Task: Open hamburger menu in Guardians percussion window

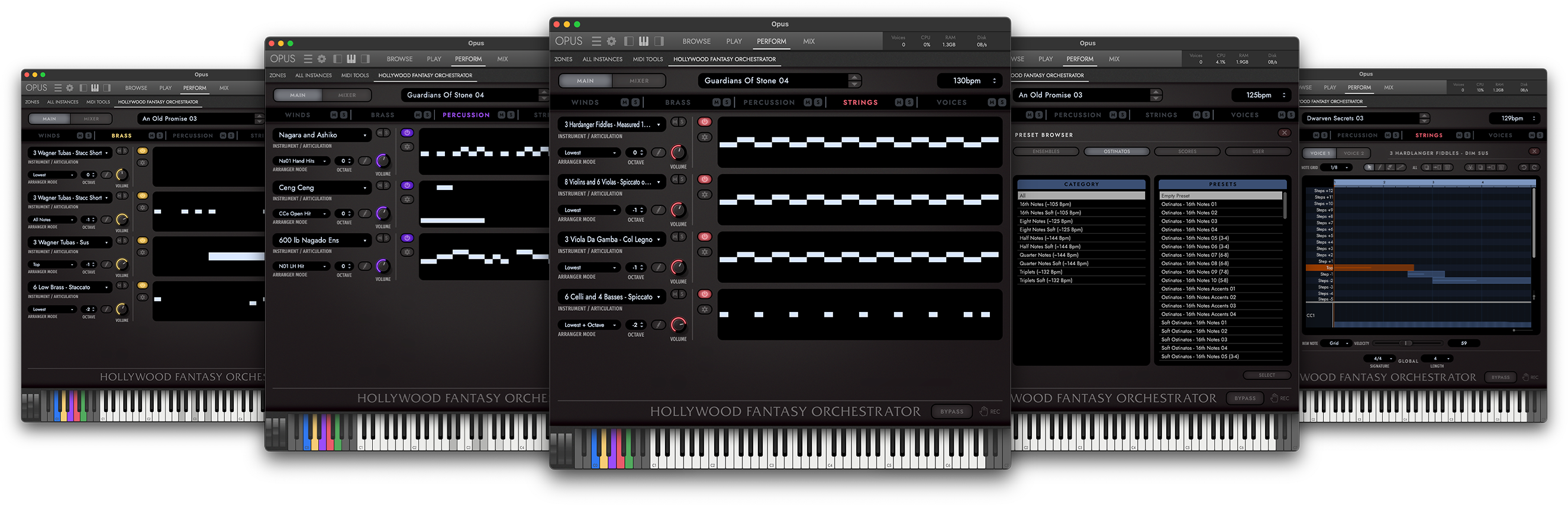Action: pyautogui.click(x=308, y=59)
